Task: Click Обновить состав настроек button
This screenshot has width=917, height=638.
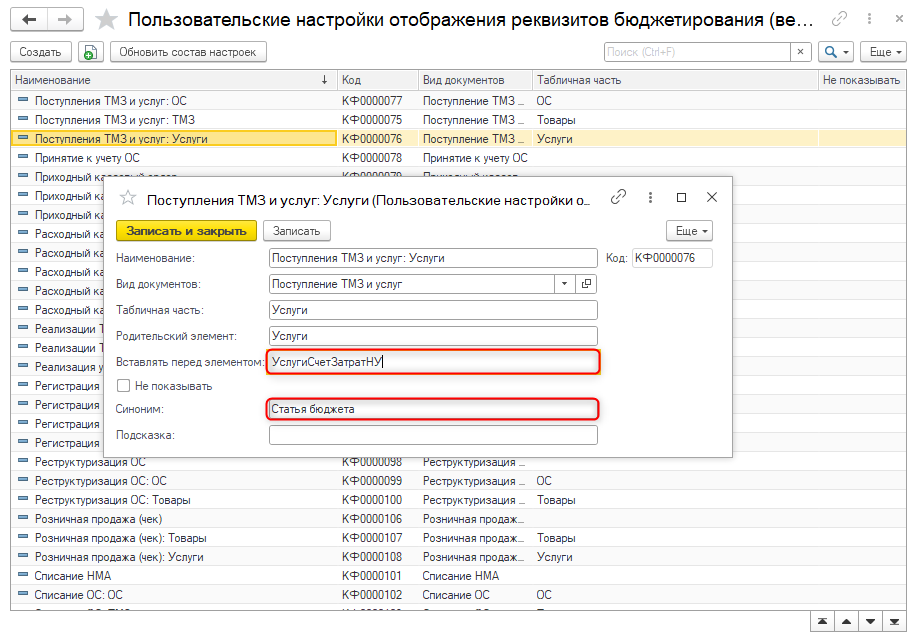Action: pyautogui.click(x=188, y=52)
